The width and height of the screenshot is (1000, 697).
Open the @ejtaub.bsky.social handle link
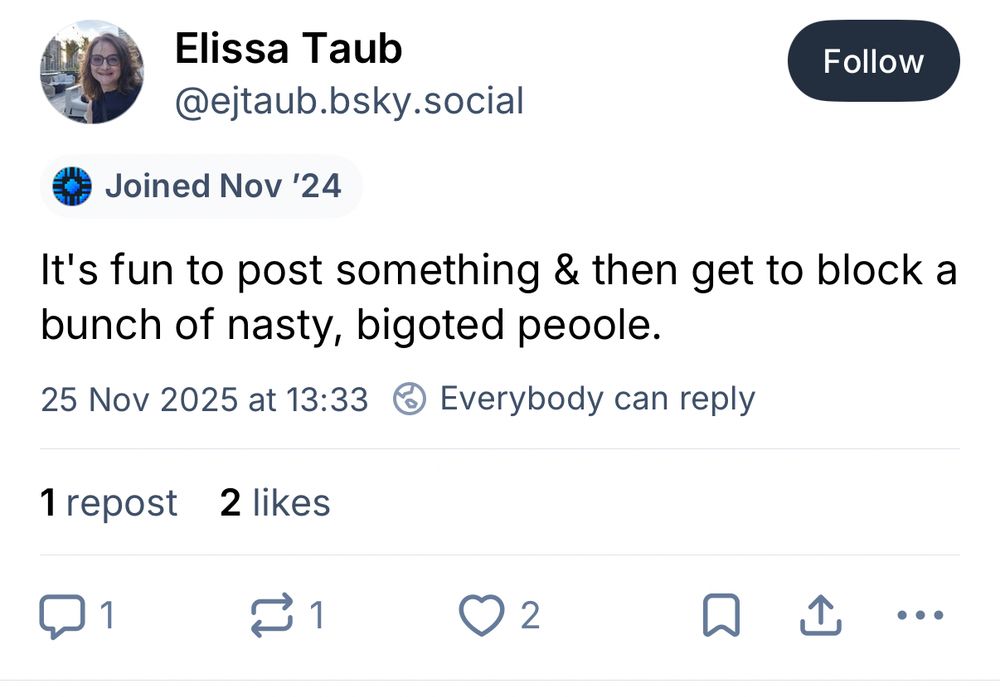(x=349, y=101)
